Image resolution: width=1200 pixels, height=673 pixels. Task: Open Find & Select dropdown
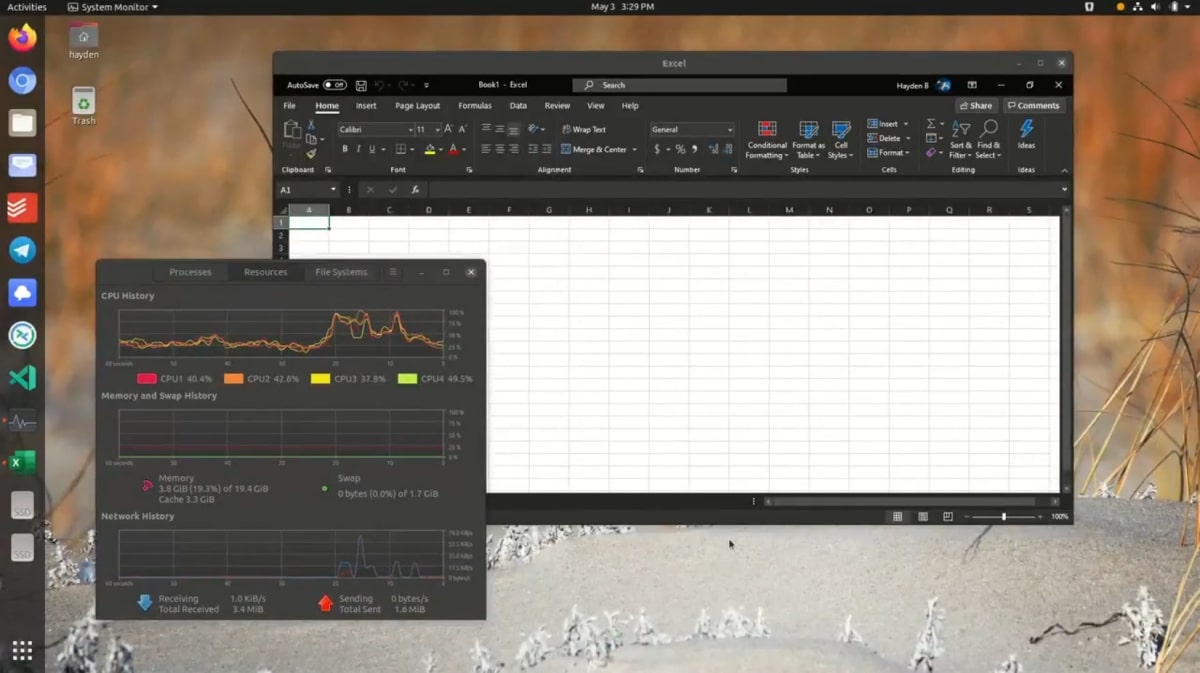pyautogui.click(x=989, y=140)
